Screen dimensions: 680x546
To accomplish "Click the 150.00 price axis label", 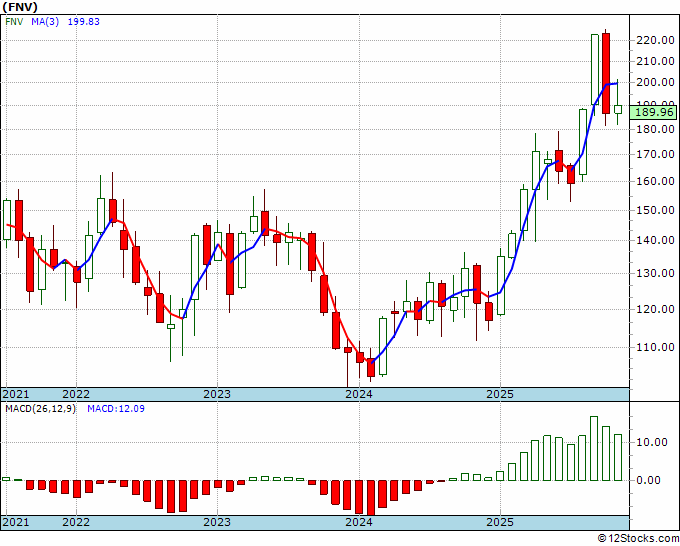I will coord(655,210).
